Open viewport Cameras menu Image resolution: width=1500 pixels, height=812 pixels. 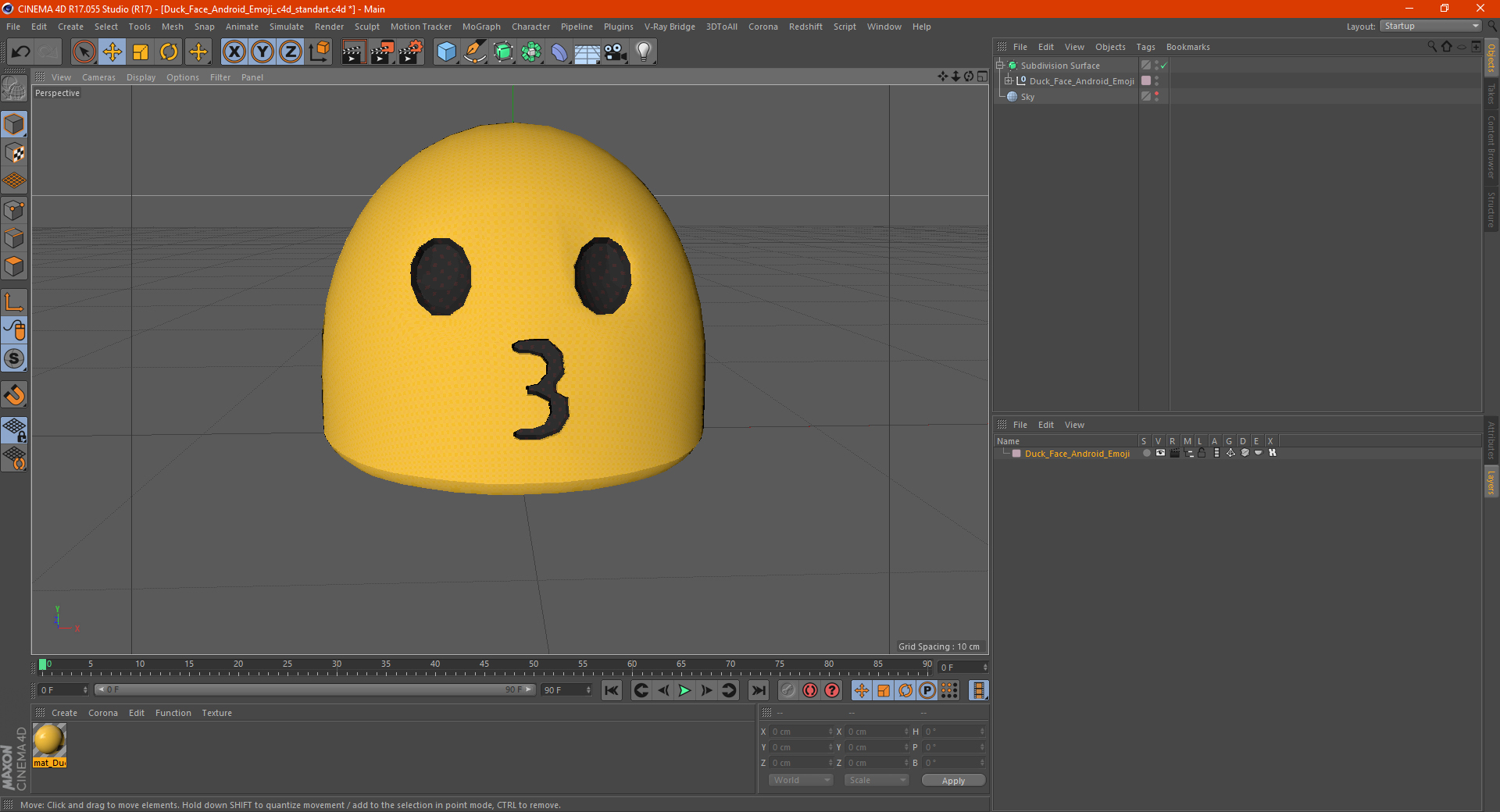point(98,77)
